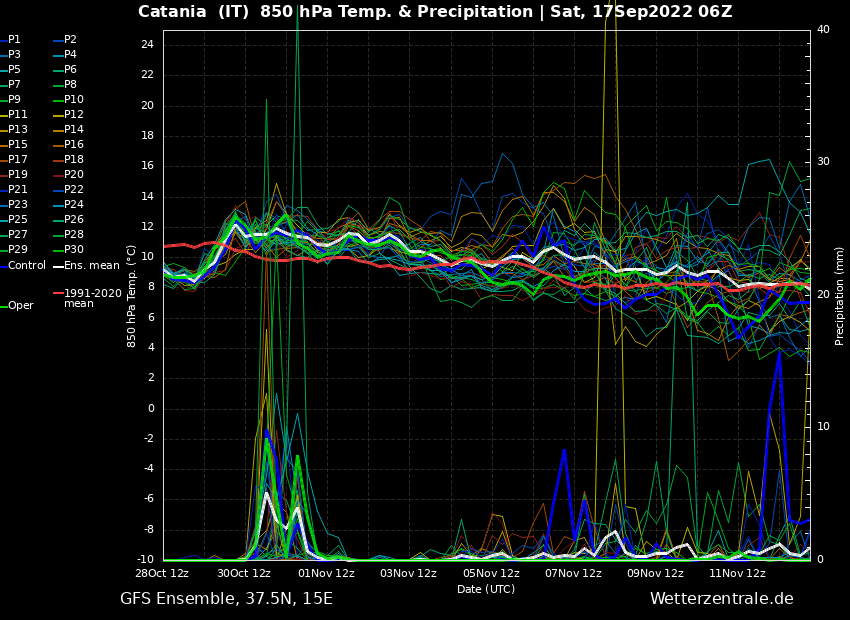The height and width of the screenshot is (620, 850).
Task: Click the Oper legend entry
Action: tap(20, 306)
